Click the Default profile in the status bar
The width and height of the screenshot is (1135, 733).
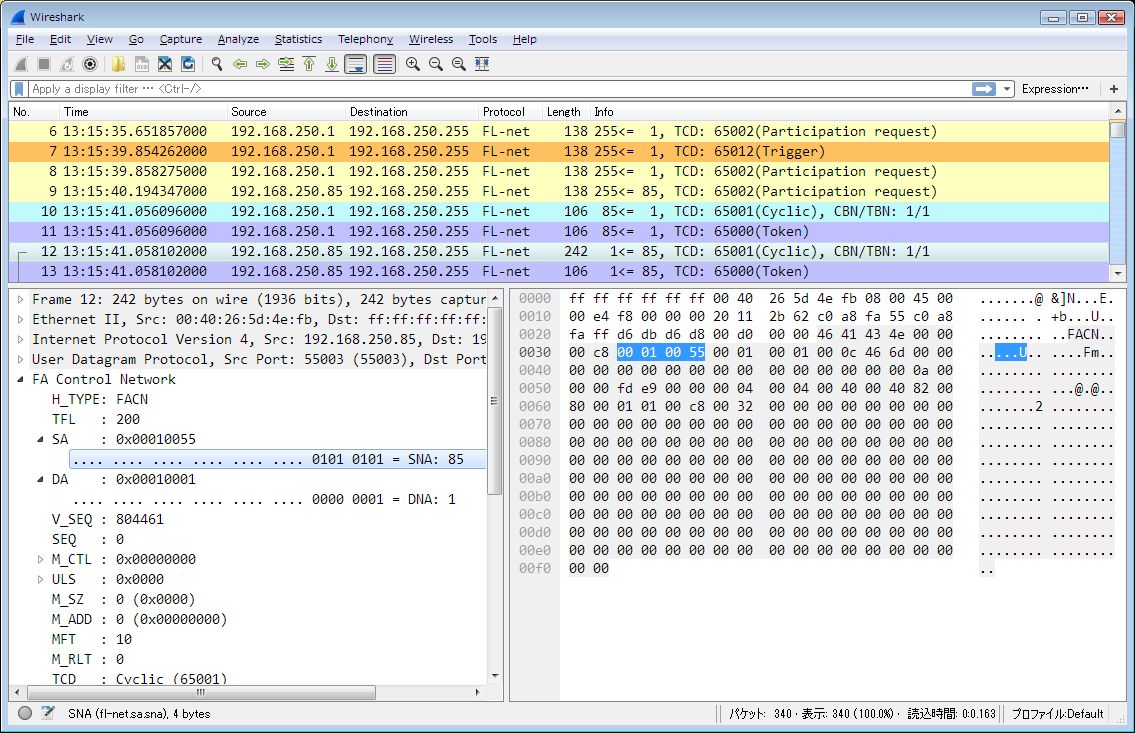pos(1057,714)
